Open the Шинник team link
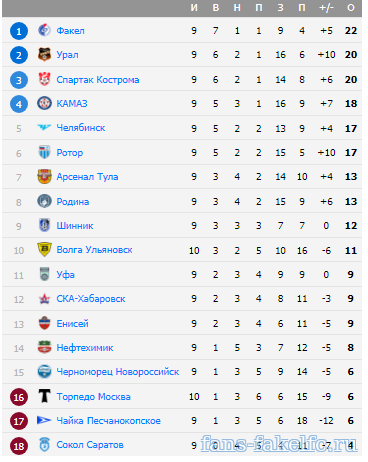The width and height of the screenshot is (368, 462). [75, 226]
